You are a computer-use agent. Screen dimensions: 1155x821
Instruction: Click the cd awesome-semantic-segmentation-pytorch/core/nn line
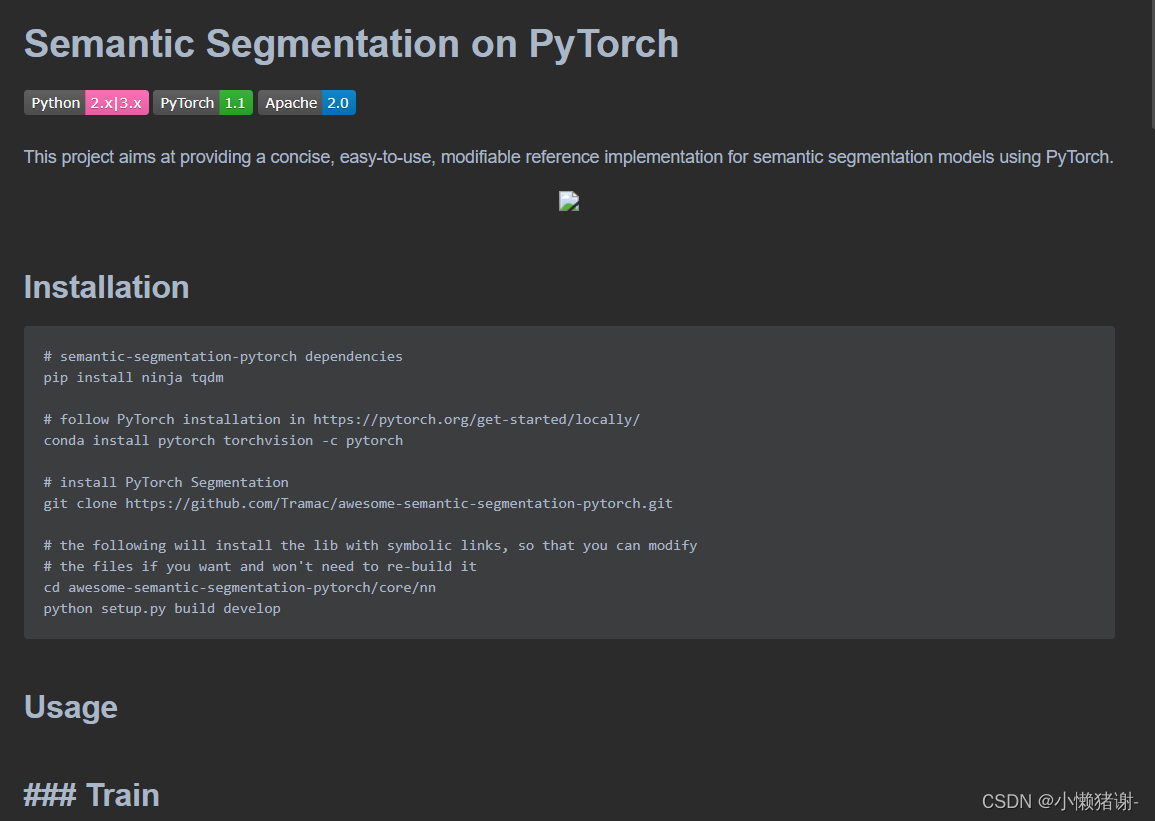(239, 587)
